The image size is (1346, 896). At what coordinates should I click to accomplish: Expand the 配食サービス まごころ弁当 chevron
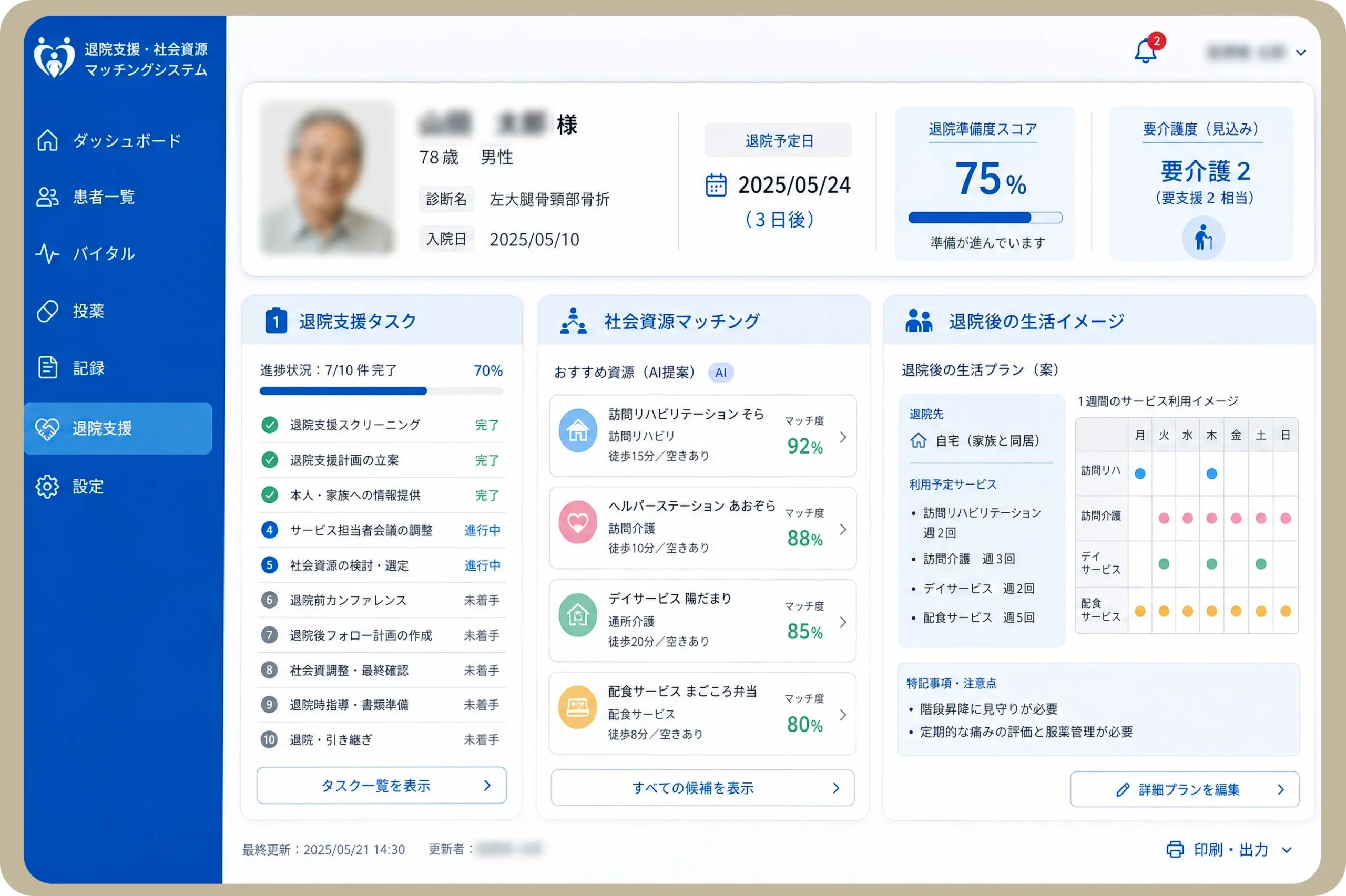coord(843,714)
